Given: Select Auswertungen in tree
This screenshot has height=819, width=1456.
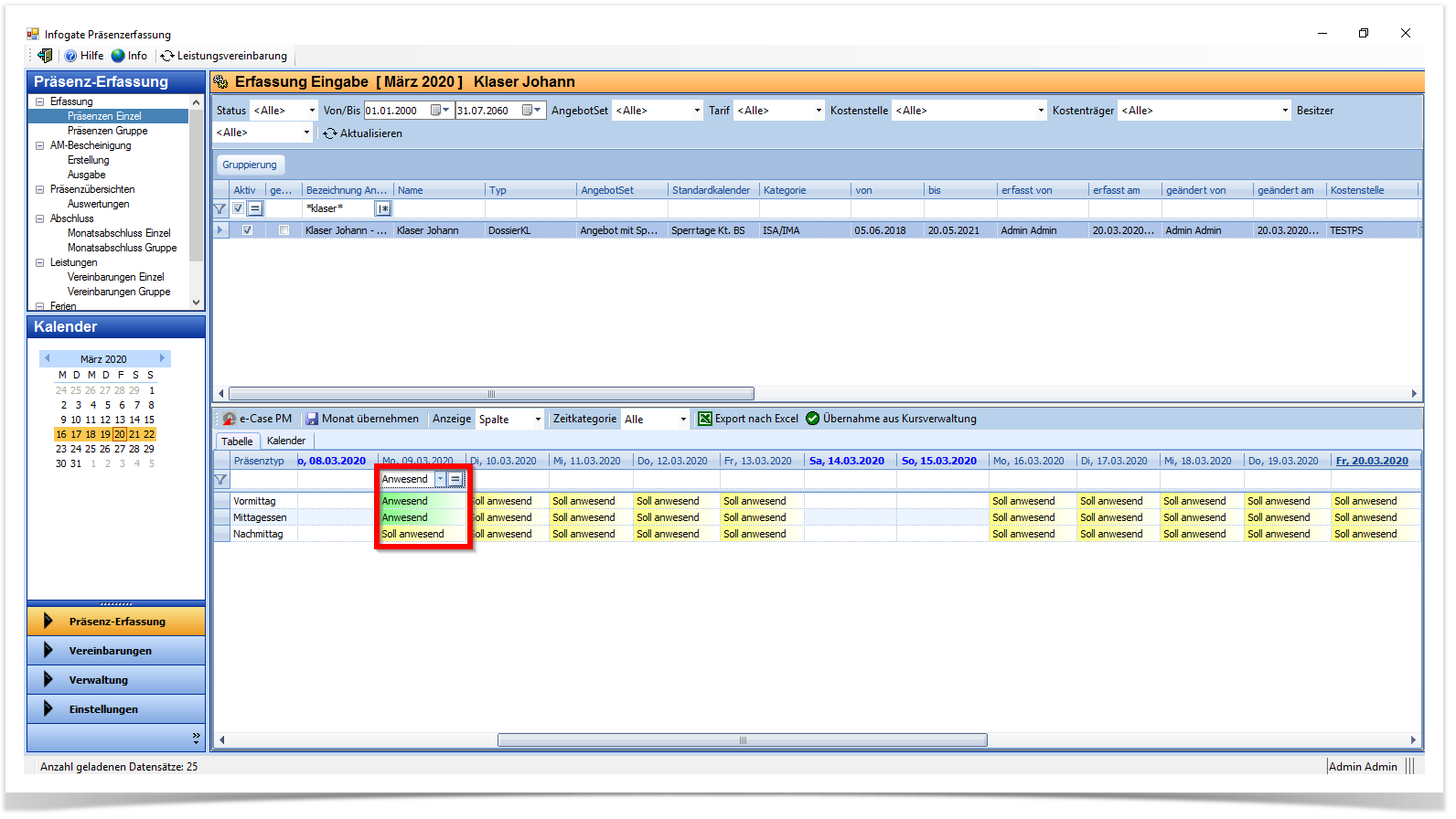Looking at the screenshot, I should pyautogui.click(x=98, y=204).
